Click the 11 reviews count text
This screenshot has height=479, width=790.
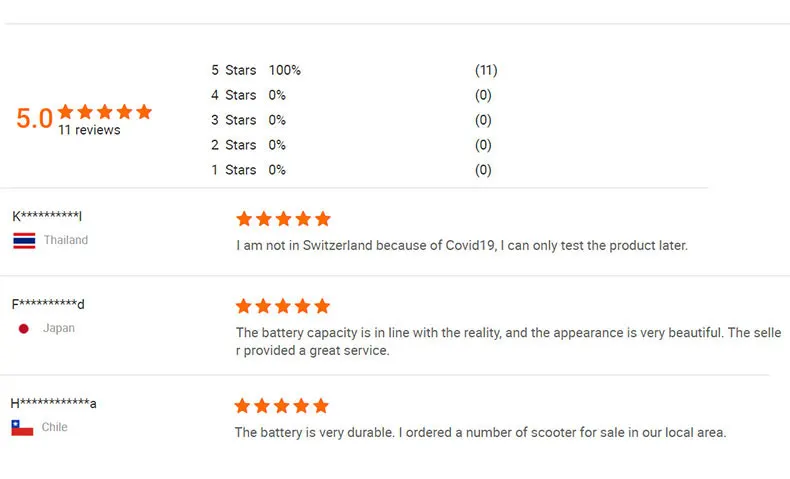(89, 131)
